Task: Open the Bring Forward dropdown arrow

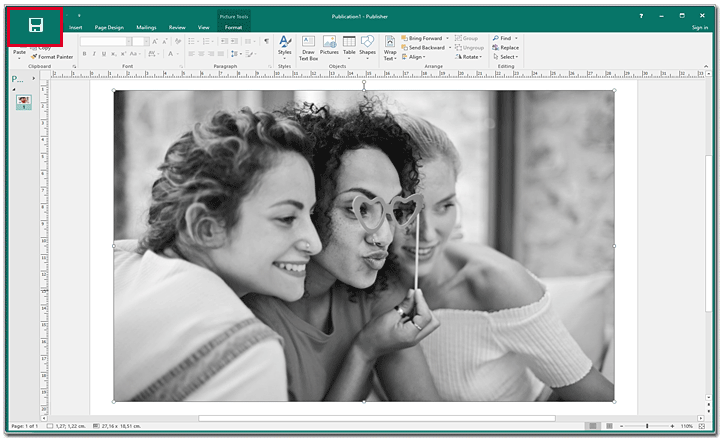Action: coord(447,38)
